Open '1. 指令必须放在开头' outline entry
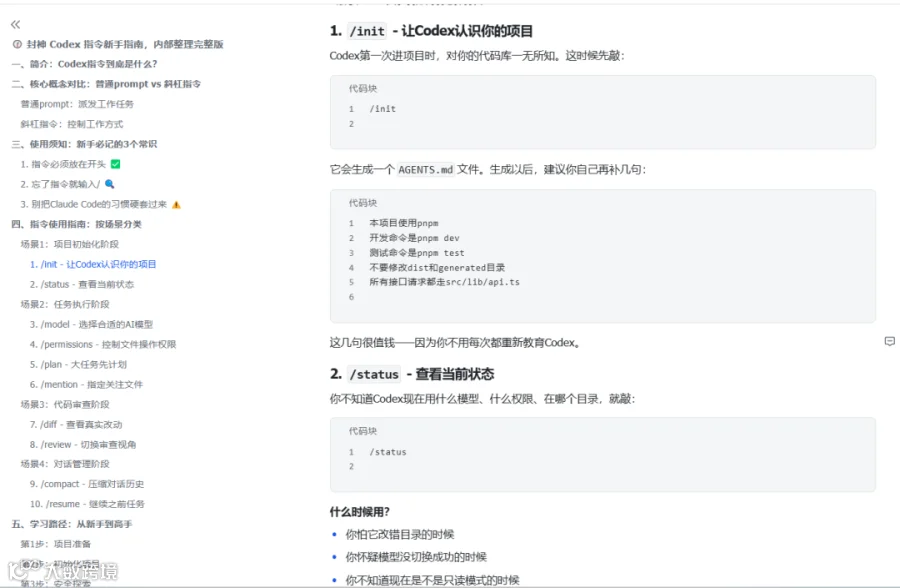Screen dimensions: 900x588 70,164
